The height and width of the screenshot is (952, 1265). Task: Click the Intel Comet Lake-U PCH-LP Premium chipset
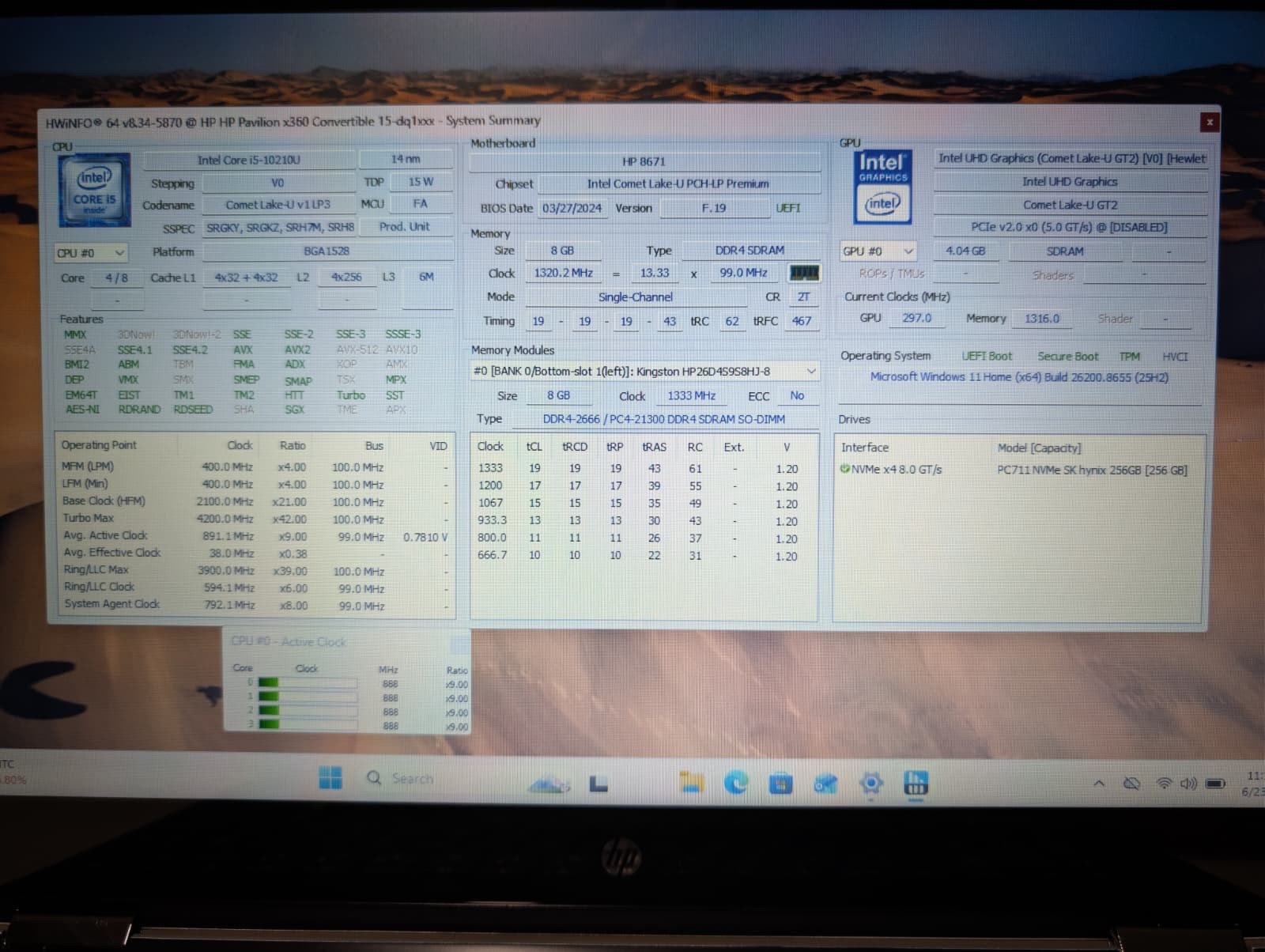(678, 183)
